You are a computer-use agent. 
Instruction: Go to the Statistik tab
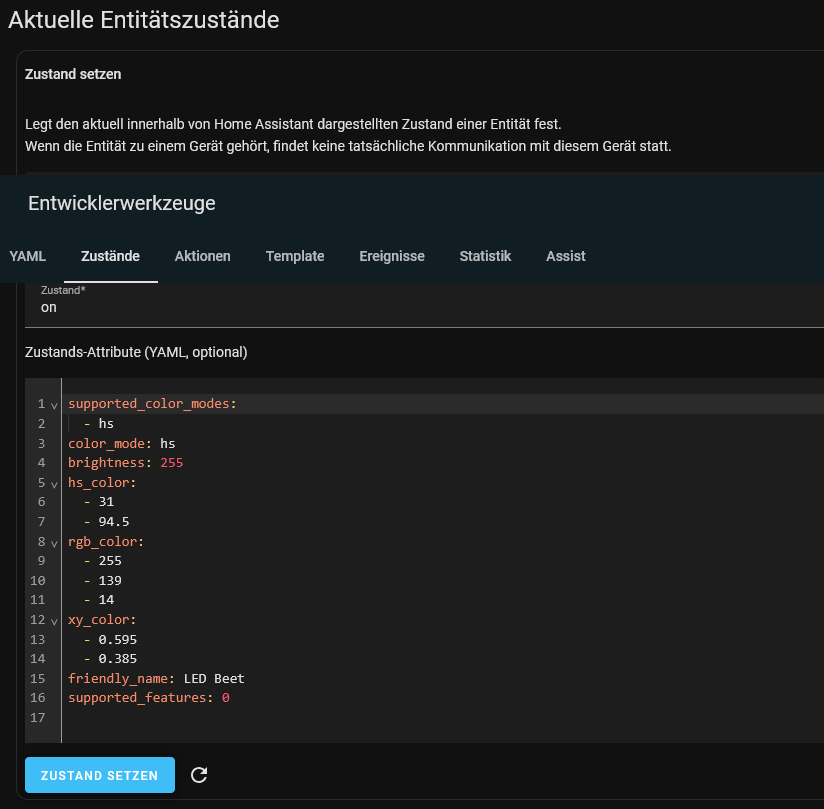pyautogui.click(x=485, y=256)
